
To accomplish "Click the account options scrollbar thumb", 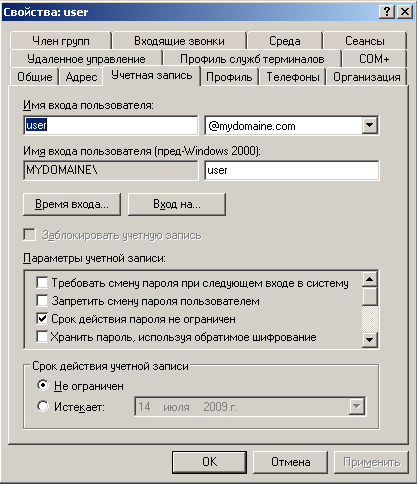I will pos(370,296).
